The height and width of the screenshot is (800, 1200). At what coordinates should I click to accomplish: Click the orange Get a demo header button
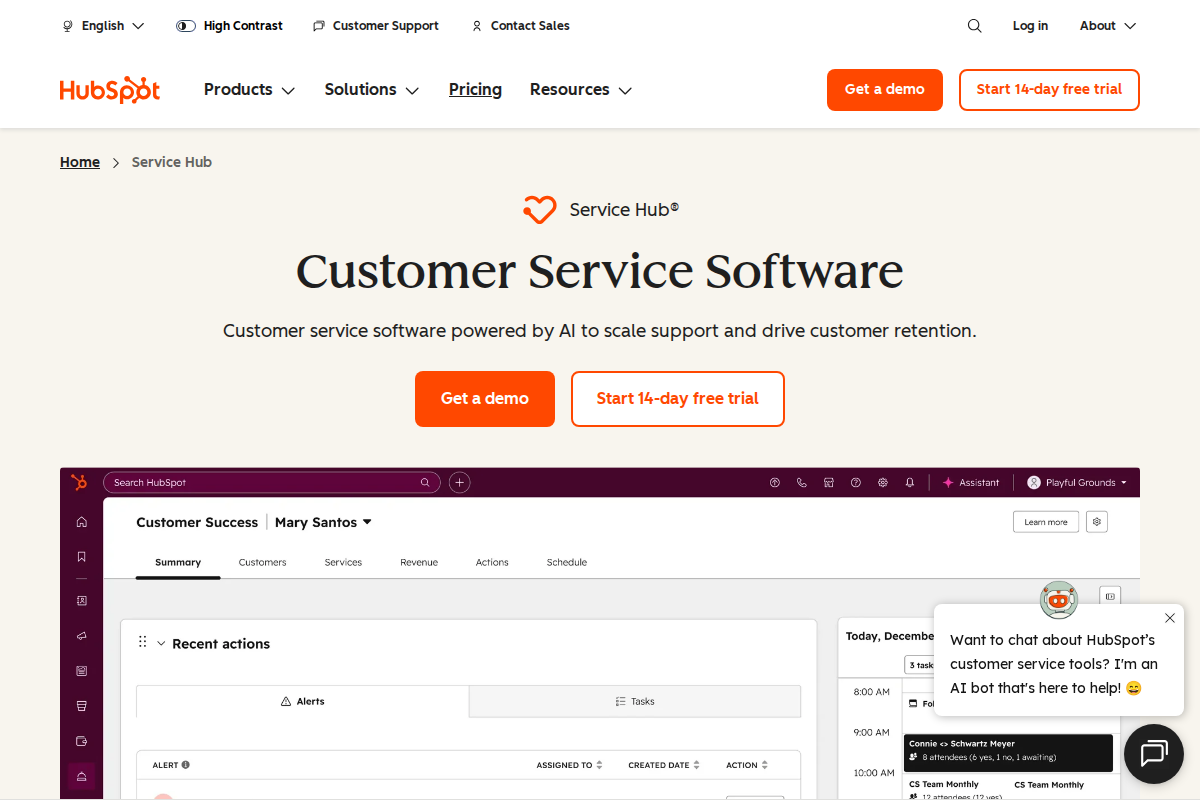pos(884,90)
